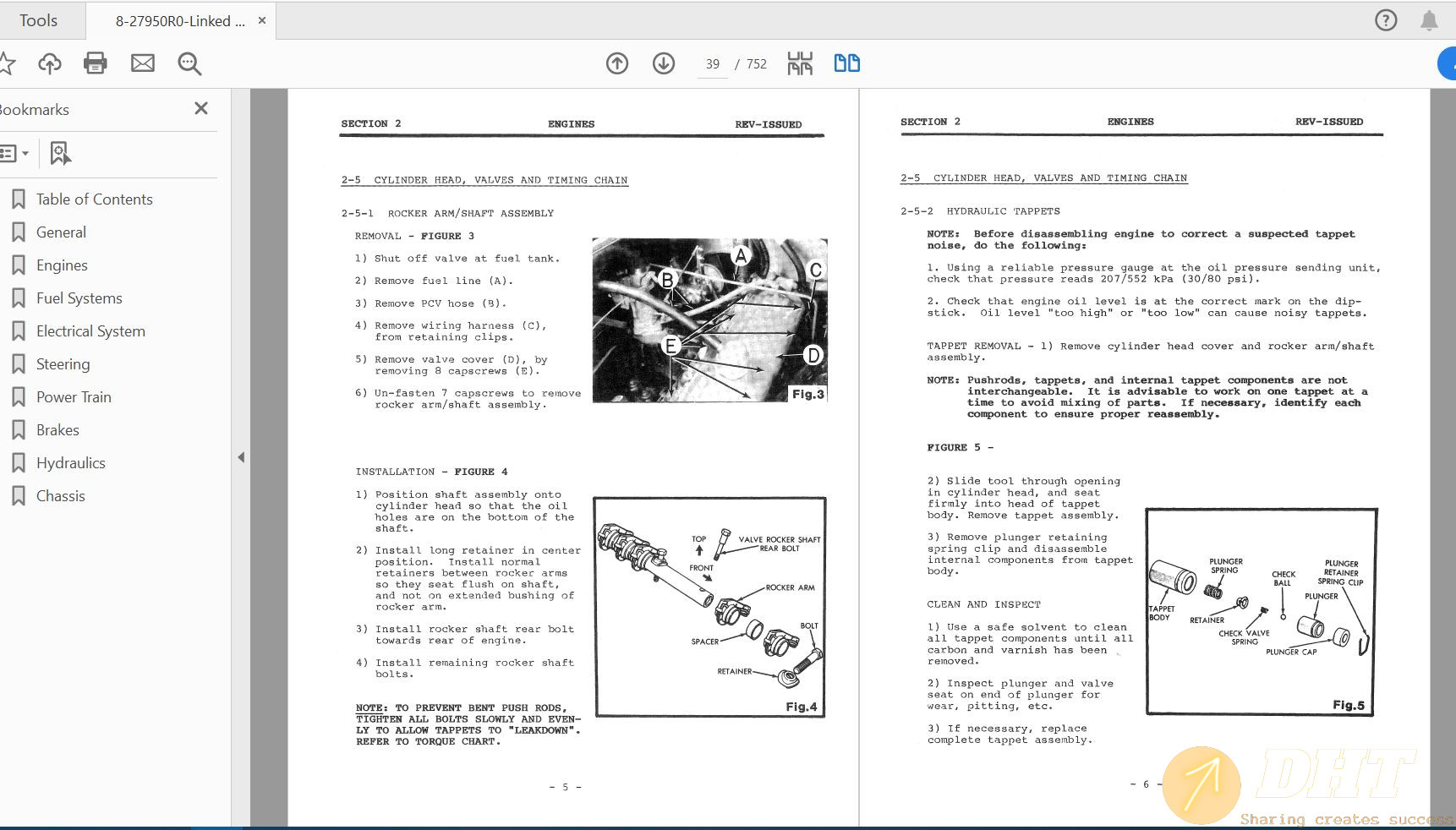Open the bookmarks options dropdown
Viewport: 1456px width, 830px height.
pos(15,153)
